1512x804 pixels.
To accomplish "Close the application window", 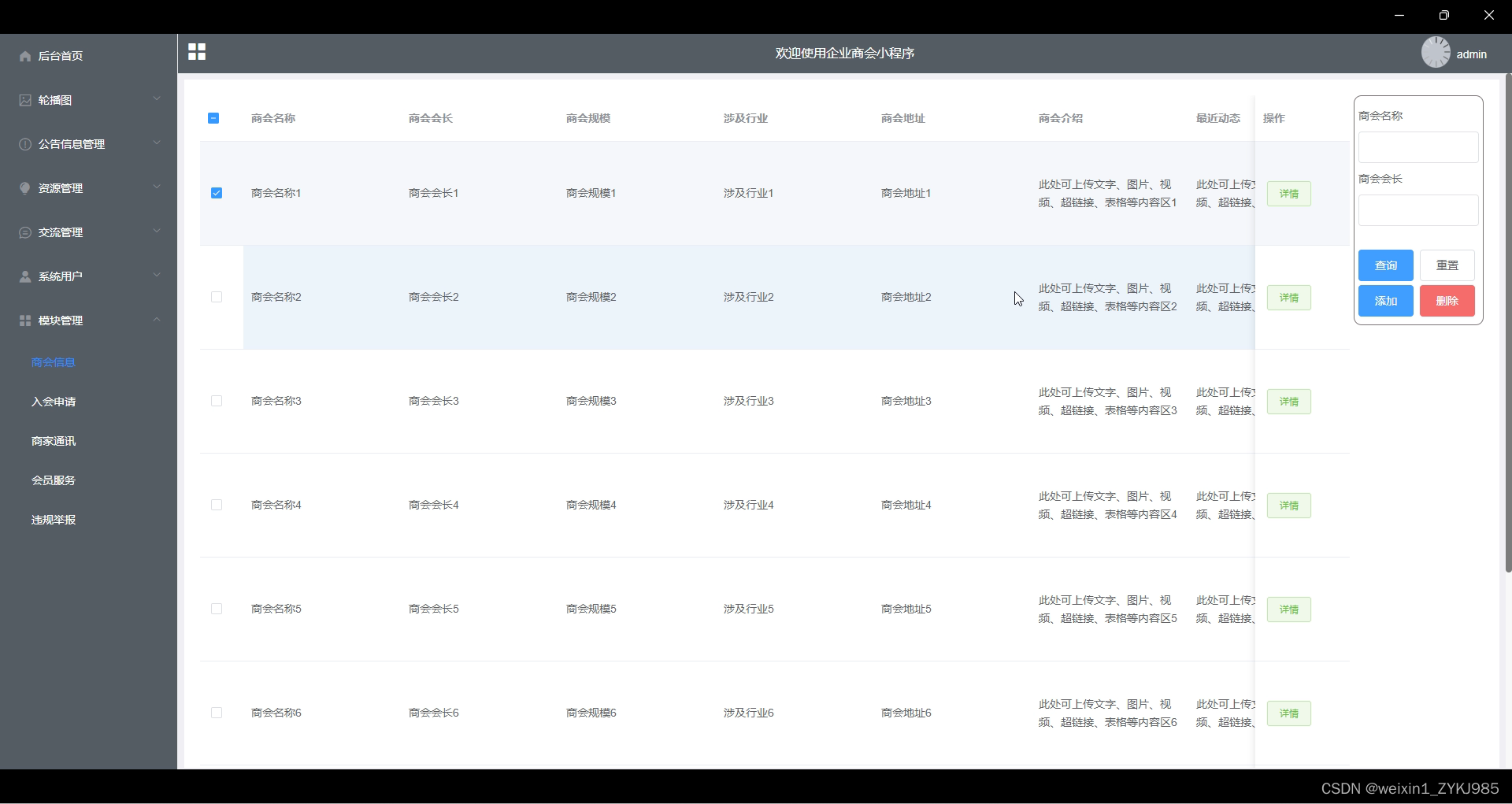I will pos(1488,15).
